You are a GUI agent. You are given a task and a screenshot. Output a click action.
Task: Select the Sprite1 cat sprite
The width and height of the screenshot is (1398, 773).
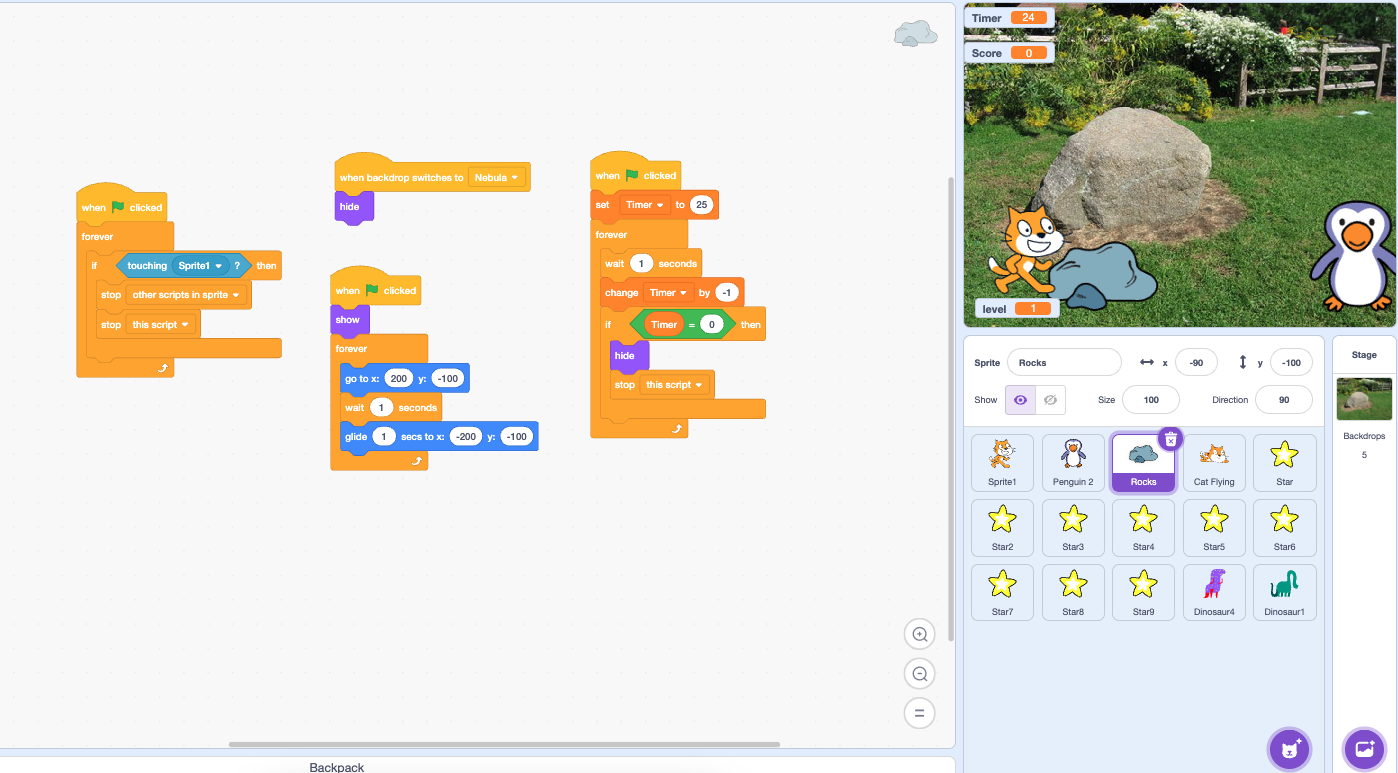1002,462
